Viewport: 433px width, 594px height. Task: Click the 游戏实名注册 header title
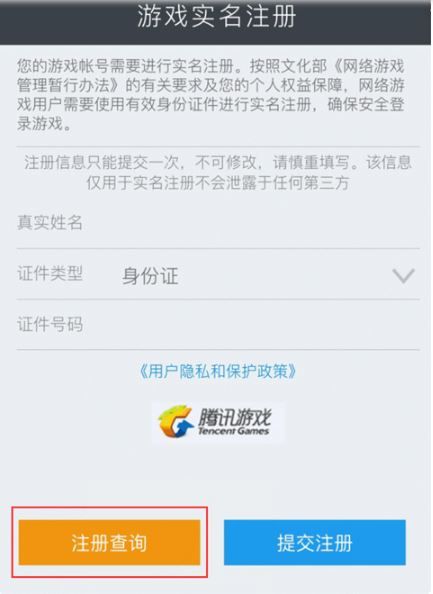(x=216, y=17)
